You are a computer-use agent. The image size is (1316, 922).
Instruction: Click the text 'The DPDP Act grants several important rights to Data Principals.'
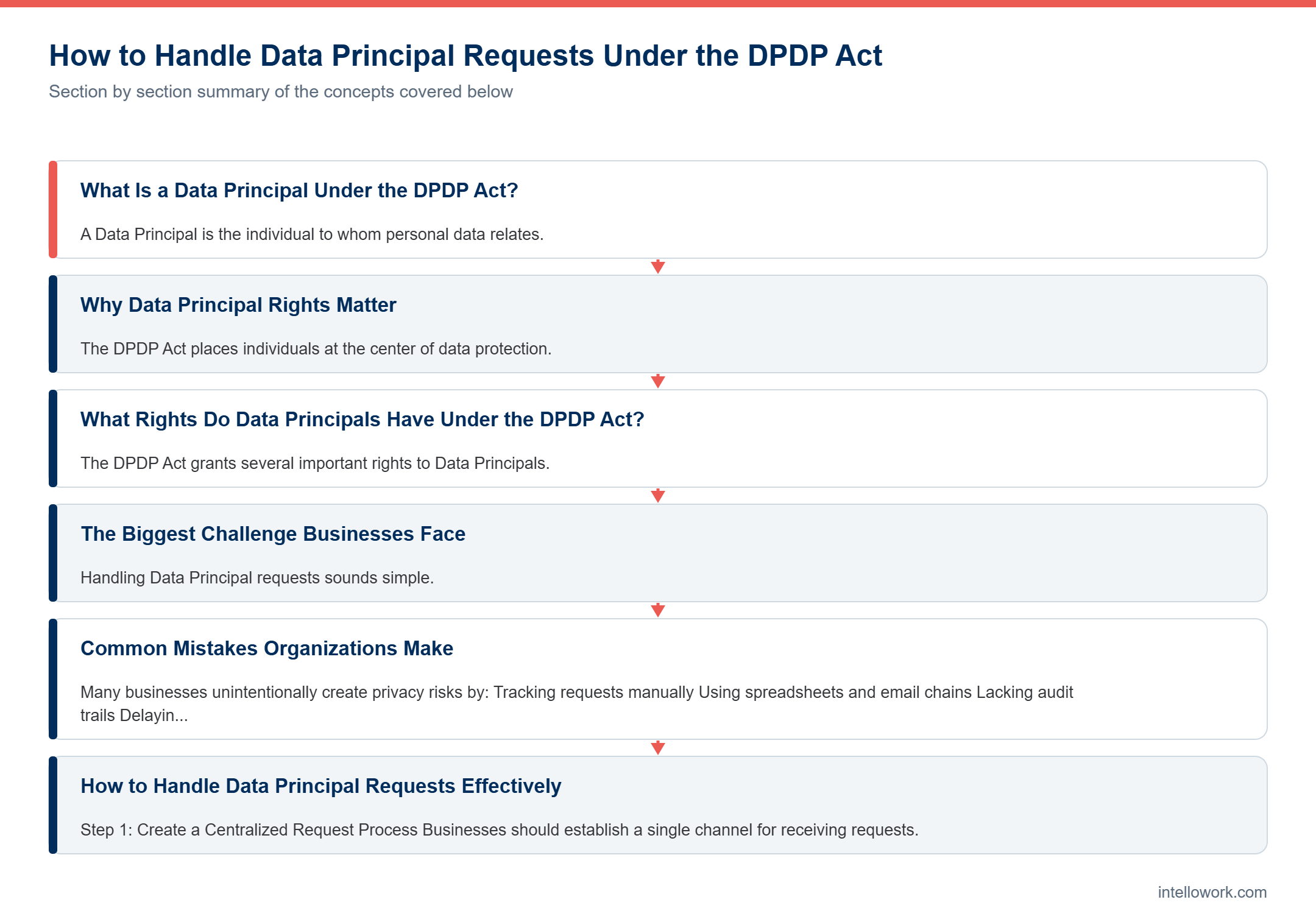pyautogui.click(x=315, y=463)
